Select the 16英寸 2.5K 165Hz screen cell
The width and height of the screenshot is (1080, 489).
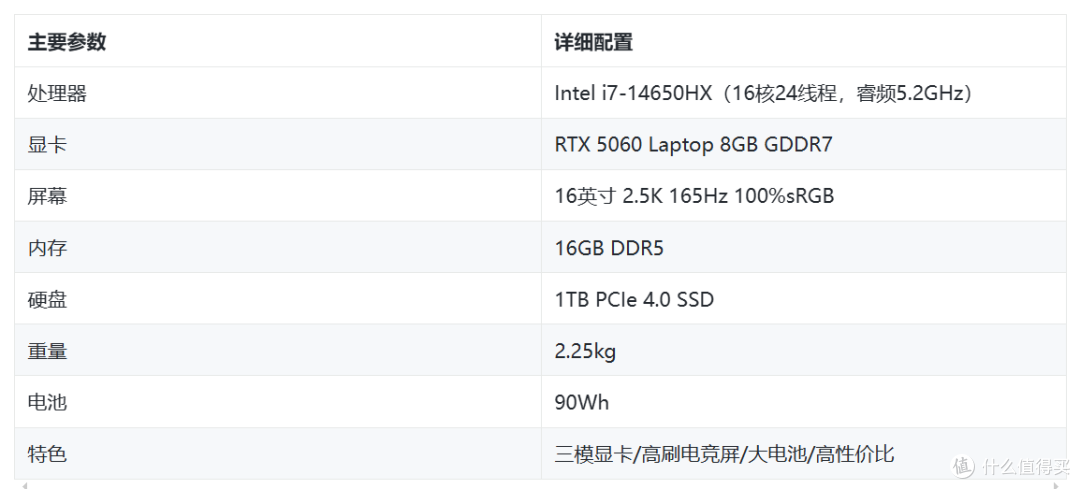pos(804,196)
